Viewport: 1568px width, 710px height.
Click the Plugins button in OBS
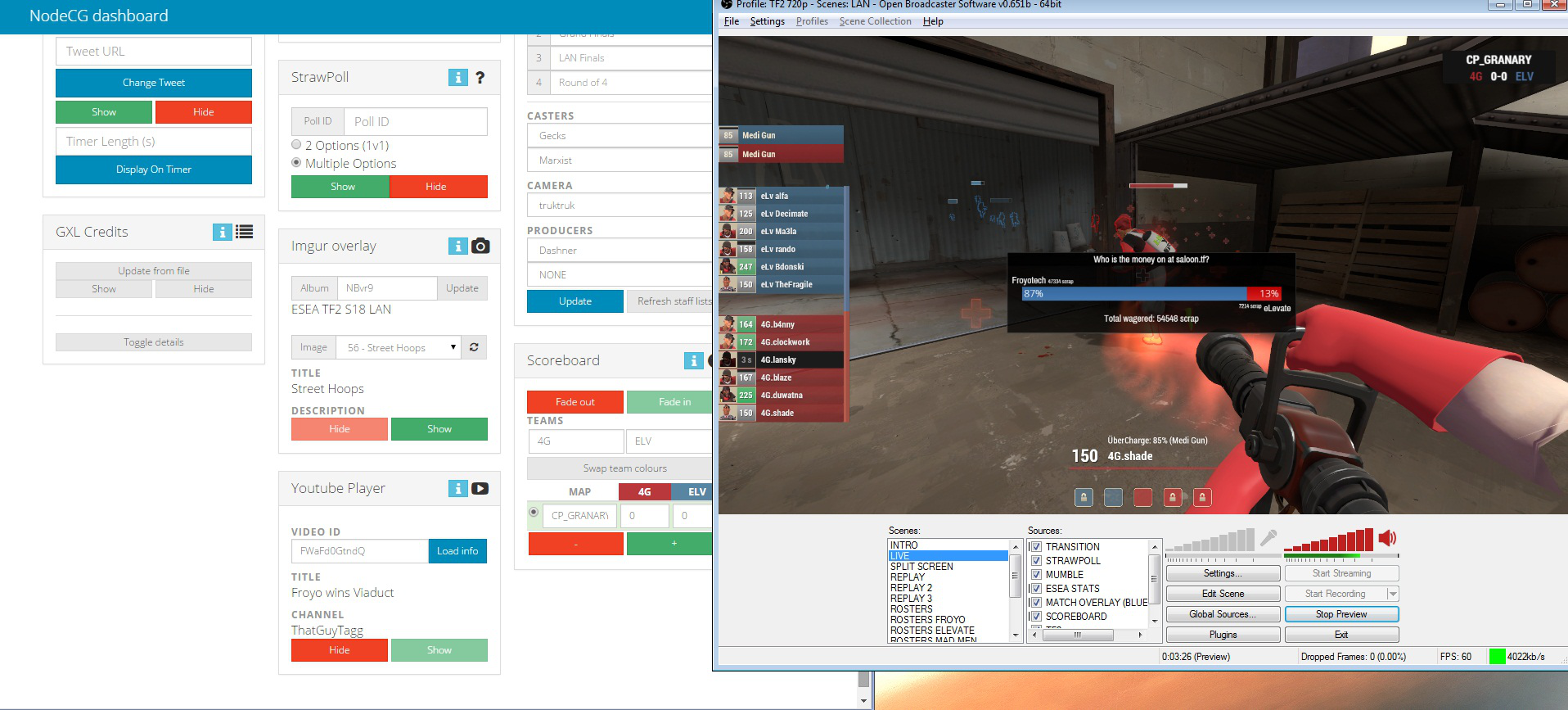point(1223,635)
